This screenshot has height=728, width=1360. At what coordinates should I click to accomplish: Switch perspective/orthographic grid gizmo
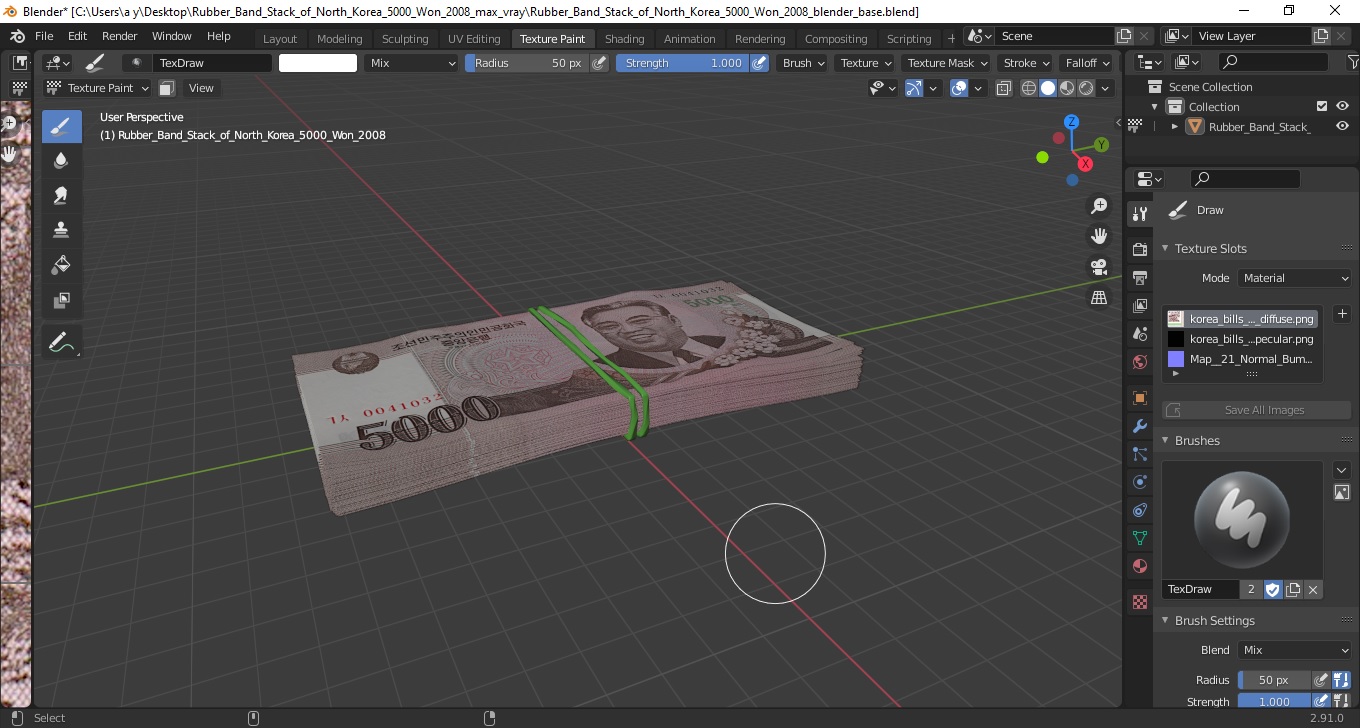[x=1099, y=297]
